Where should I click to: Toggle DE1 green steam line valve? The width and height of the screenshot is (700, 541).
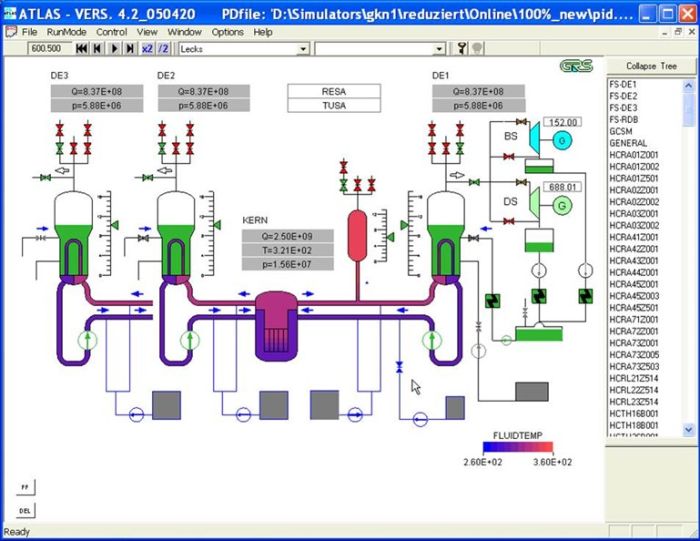click(x=475, y=182)
